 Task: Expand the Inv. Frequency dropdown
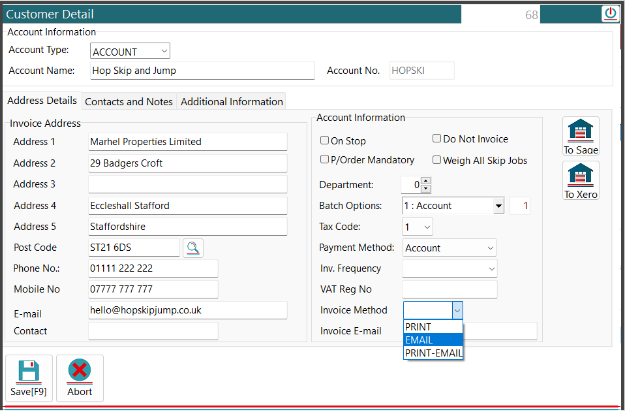pos(491,268)
